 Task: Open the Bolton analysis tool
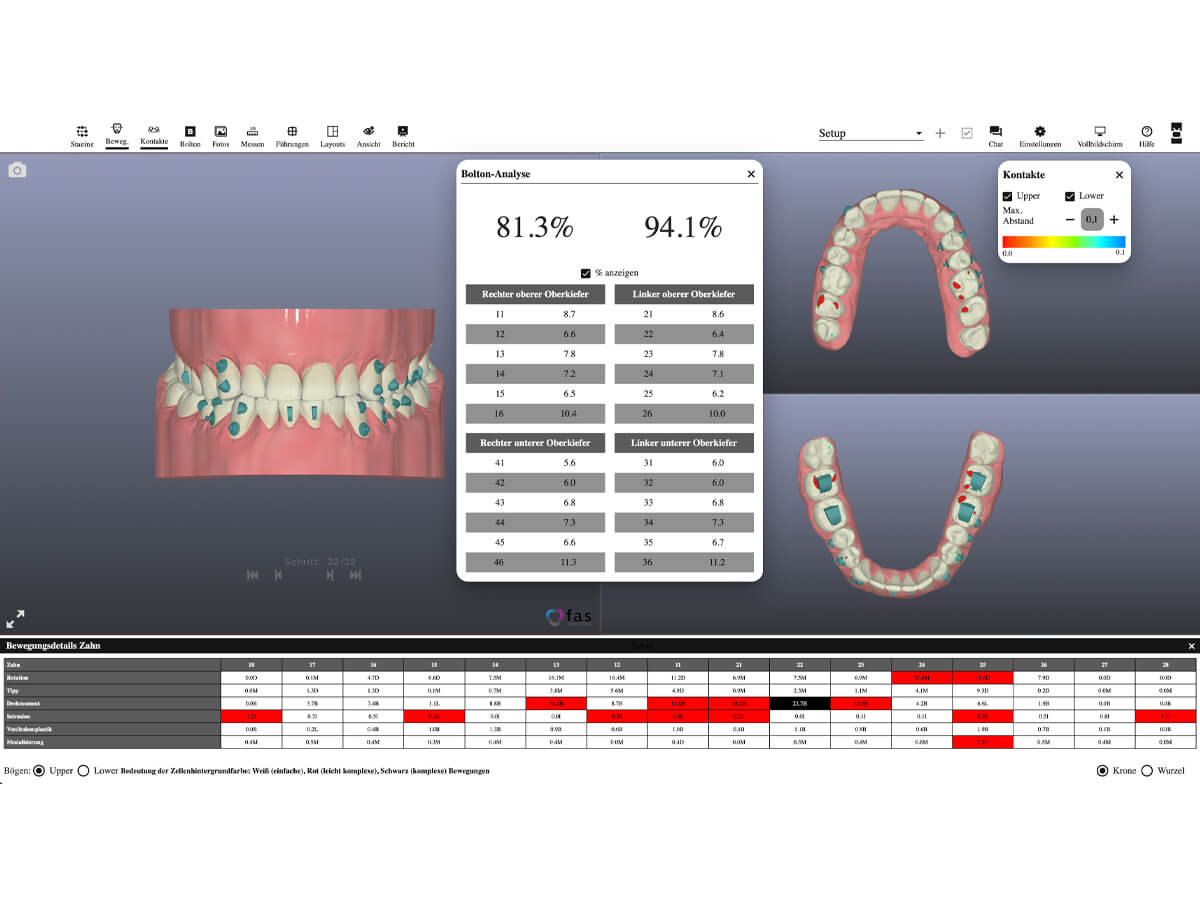pos(190,136)
